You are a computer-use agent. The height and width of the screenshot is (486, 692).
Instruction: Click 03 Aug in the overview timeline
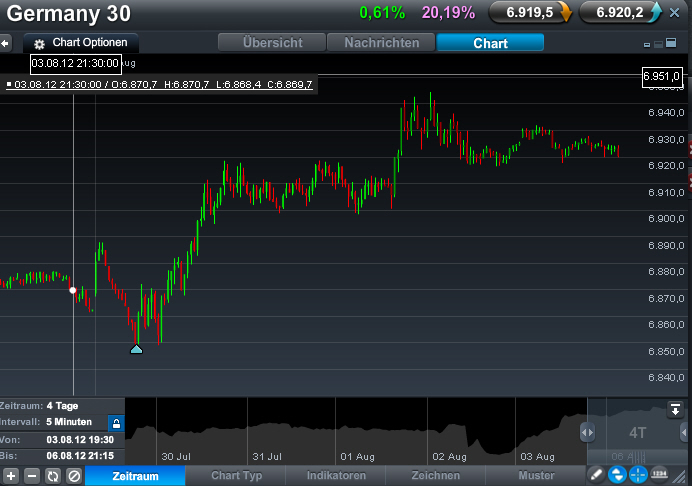[537, 456]
